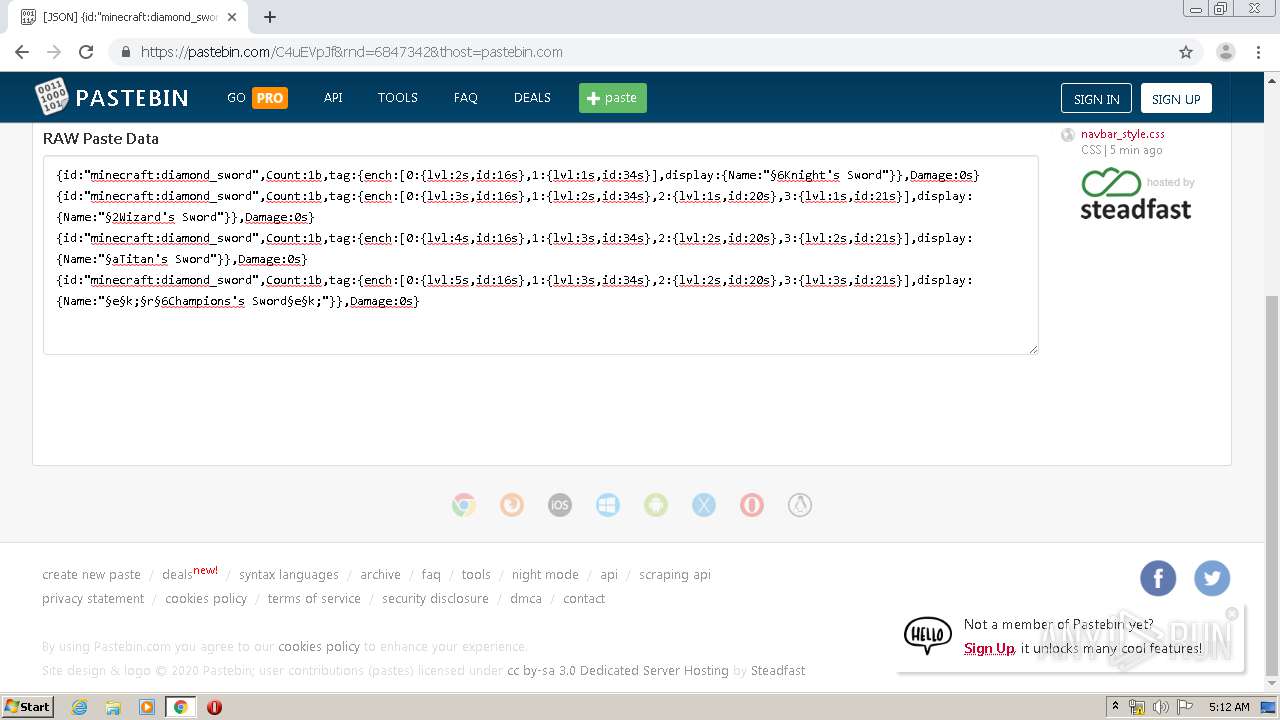This screenshot has width=1280, height=720.
Task: Open navbar_style.css paste link
Action: (x=1122, y=134)
